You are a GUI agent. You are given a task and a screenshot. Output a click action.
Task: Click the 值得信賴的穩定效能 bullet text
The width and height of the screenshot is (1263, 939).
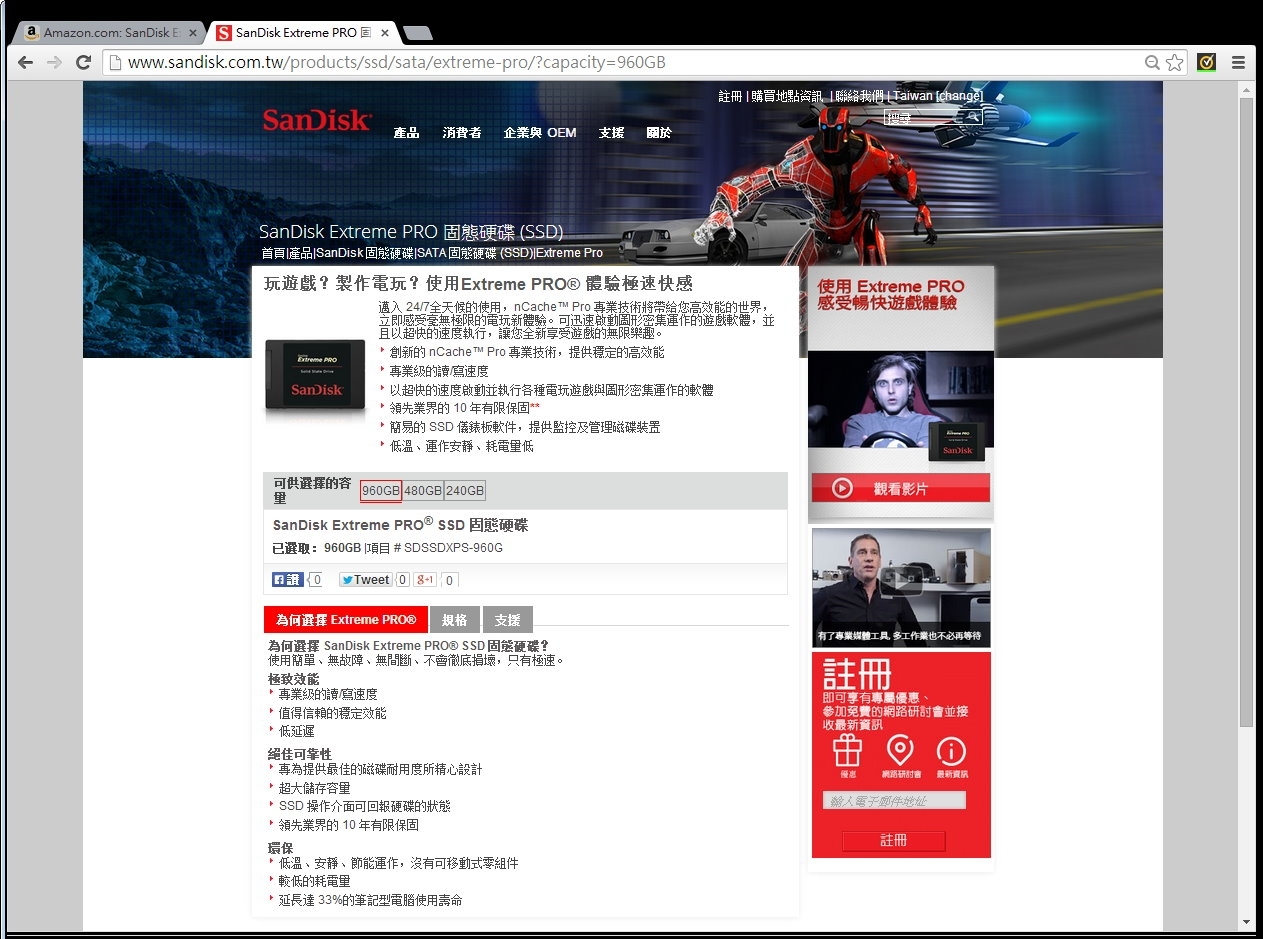click(x=333, y=713)
